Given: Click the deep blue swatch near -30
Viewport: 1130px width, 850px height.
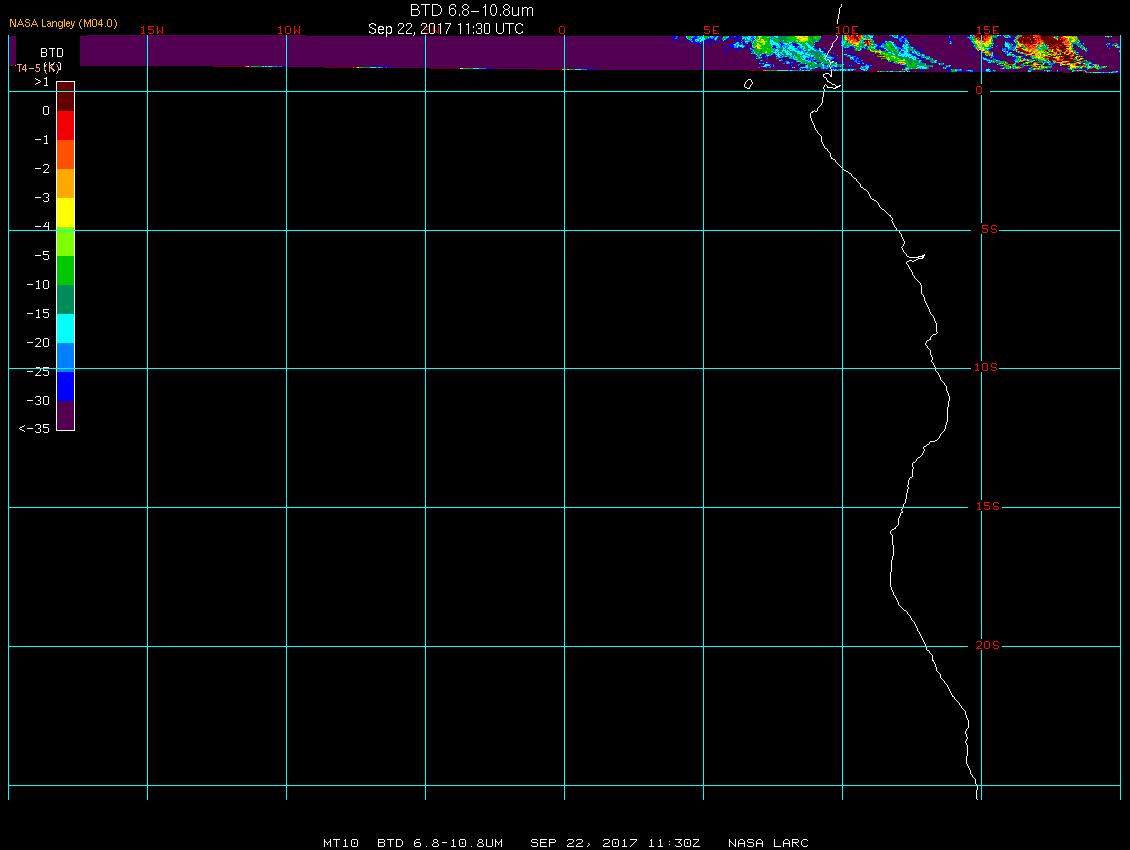Looking at the screenshot, I should coord(66,386).
